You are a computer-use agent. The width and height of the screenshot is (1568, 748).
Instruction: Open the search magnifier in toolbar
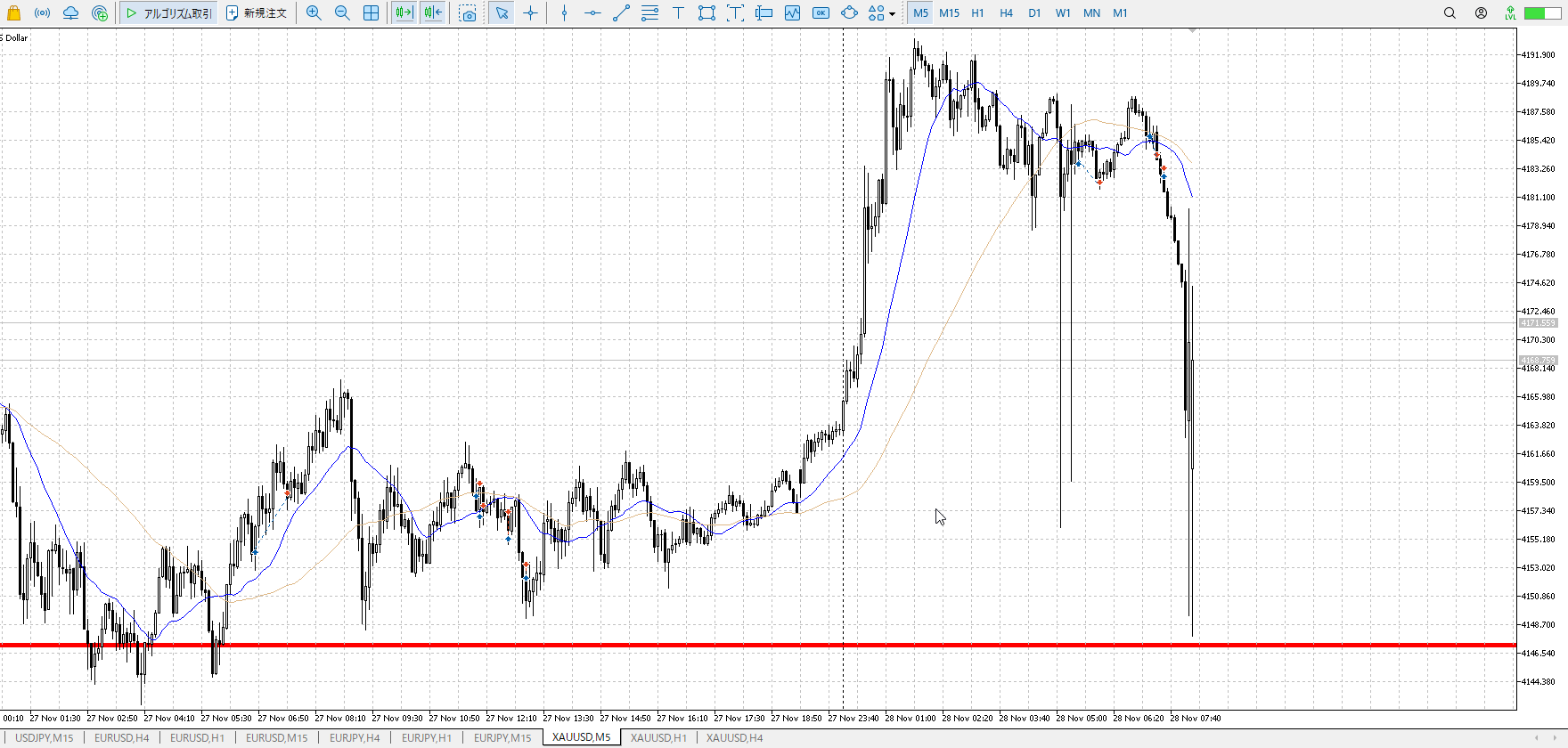1450,13
